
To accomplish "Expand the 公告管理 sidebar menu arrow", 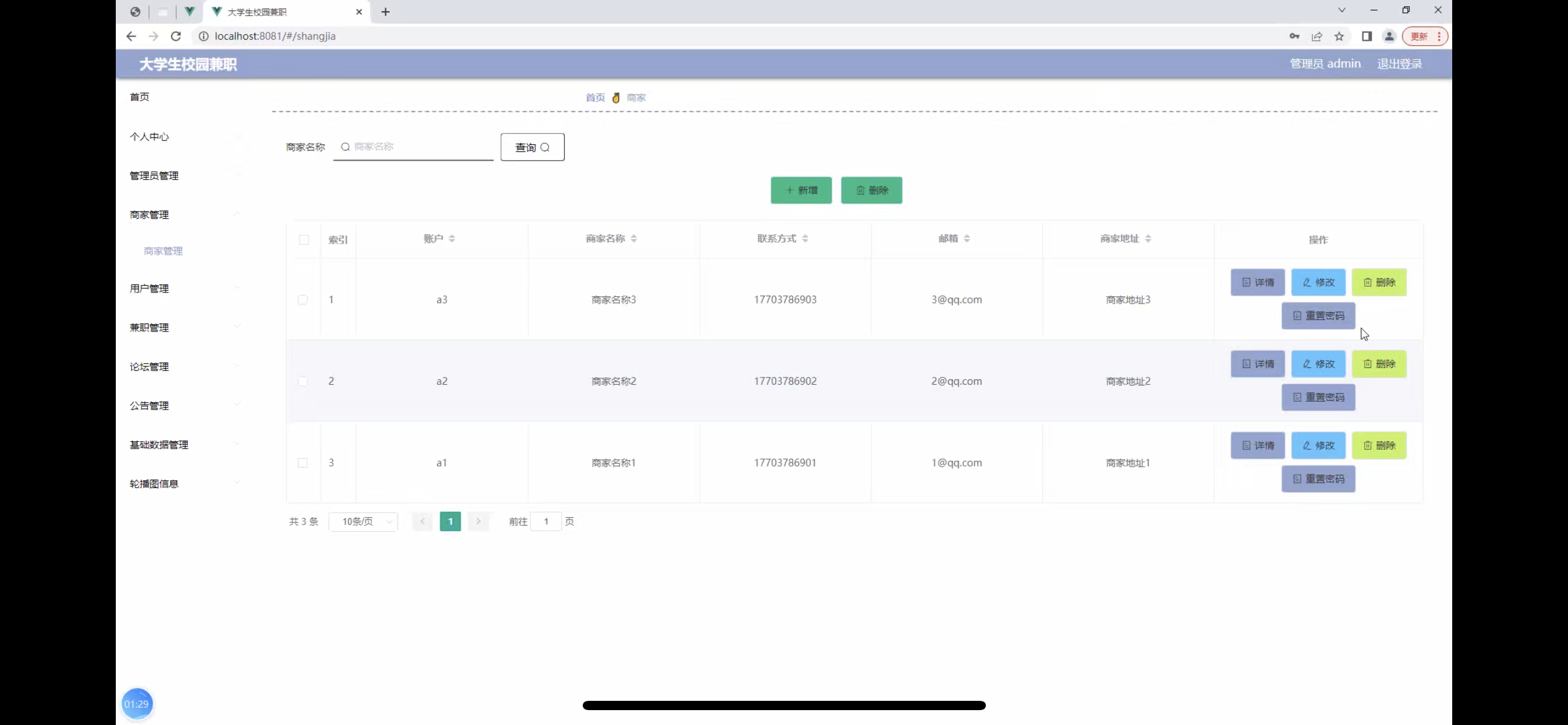I will 237,405.
